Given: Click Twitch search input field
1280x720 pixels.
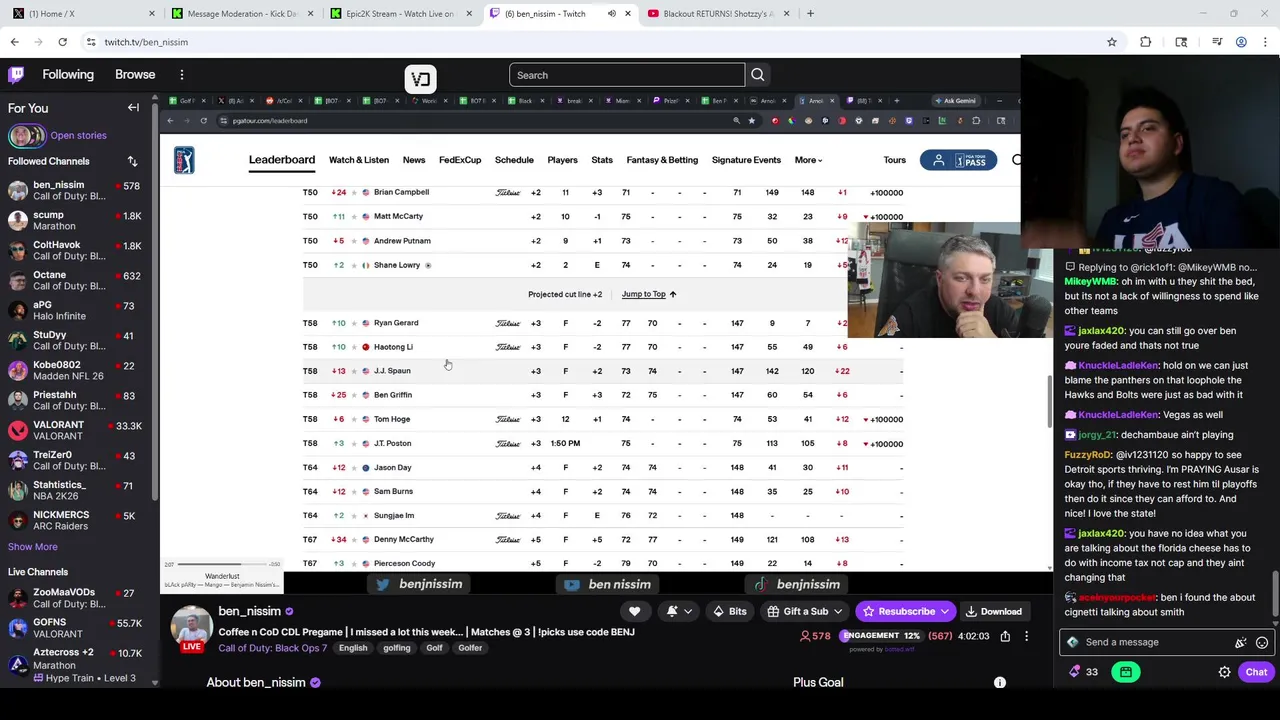Looking at the screenshot, I should pyautogui.click(x=627, y=75).
